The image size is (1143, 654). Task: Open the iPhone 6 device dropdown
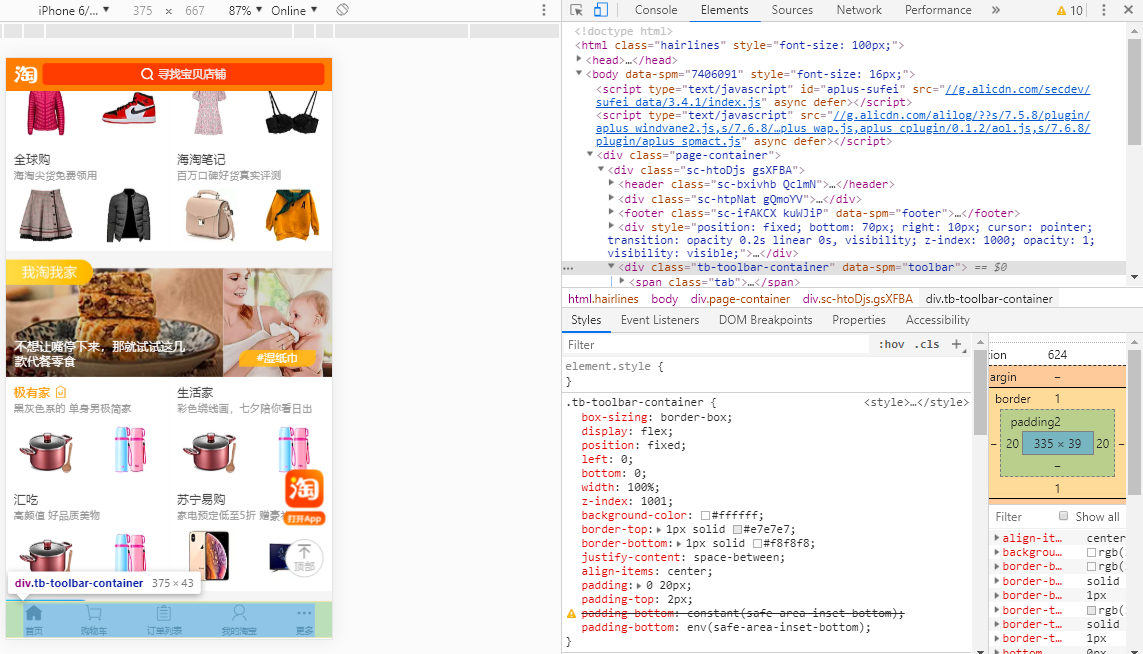[x=73, y=10]
